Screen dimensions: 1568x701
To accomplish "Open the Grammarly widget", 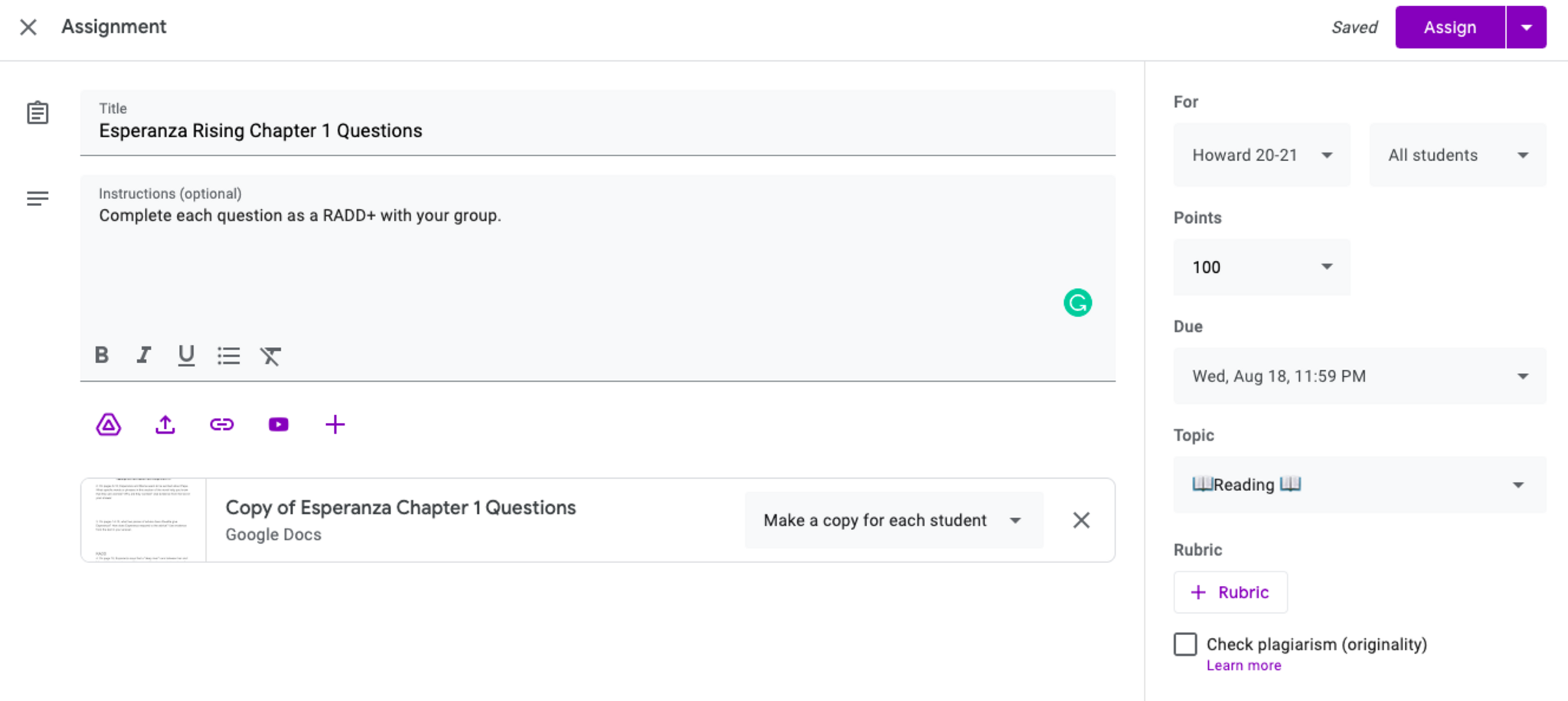I will [x=1077, y=303].
